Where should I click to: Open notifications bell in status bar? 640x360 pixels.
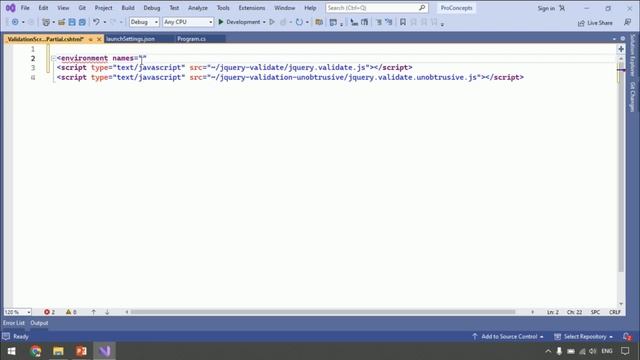tap(627, 337)
